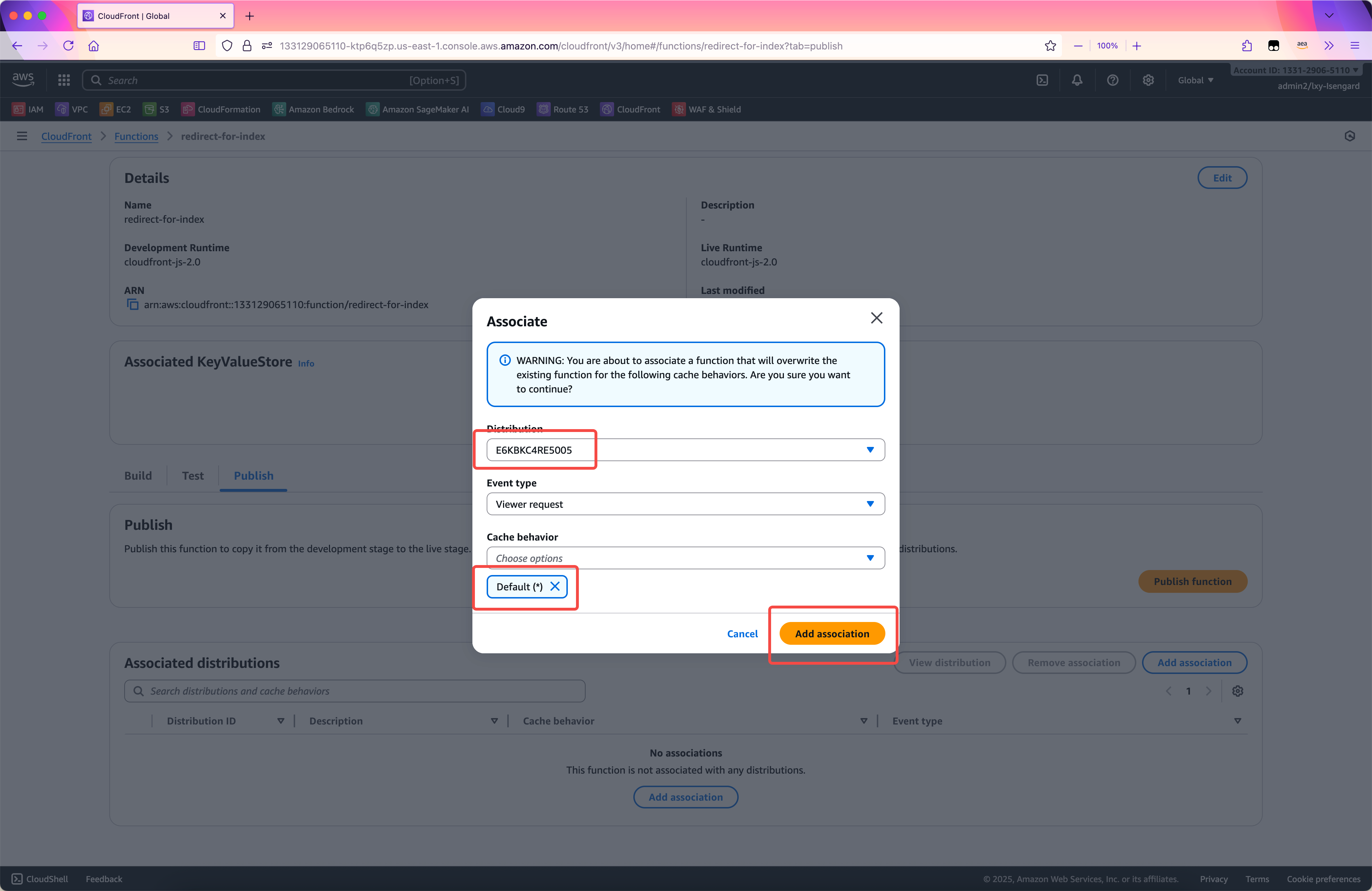Bookmark this page with the star icon
The width and height of the screenshot is (1372, 891).
[x=1050, y=46]
